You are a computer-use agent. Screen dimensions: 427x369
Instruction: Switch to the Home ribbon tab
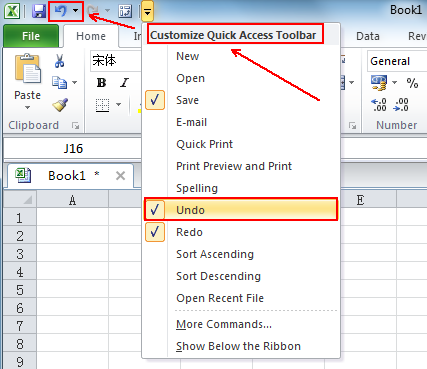[91, 36]
